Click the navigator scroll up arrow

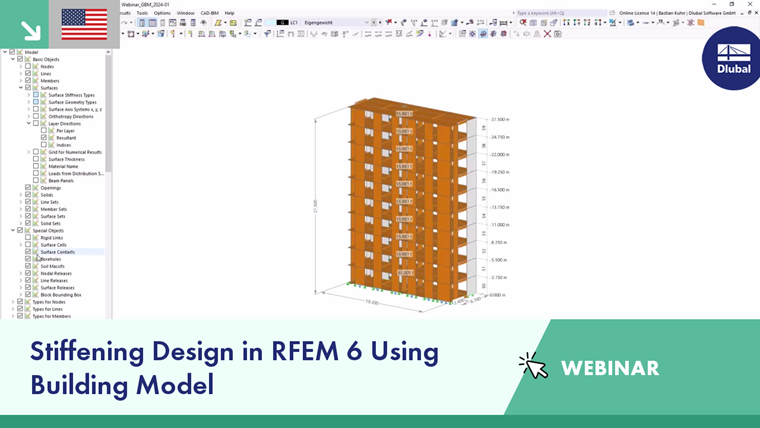[x=109, y=52]
